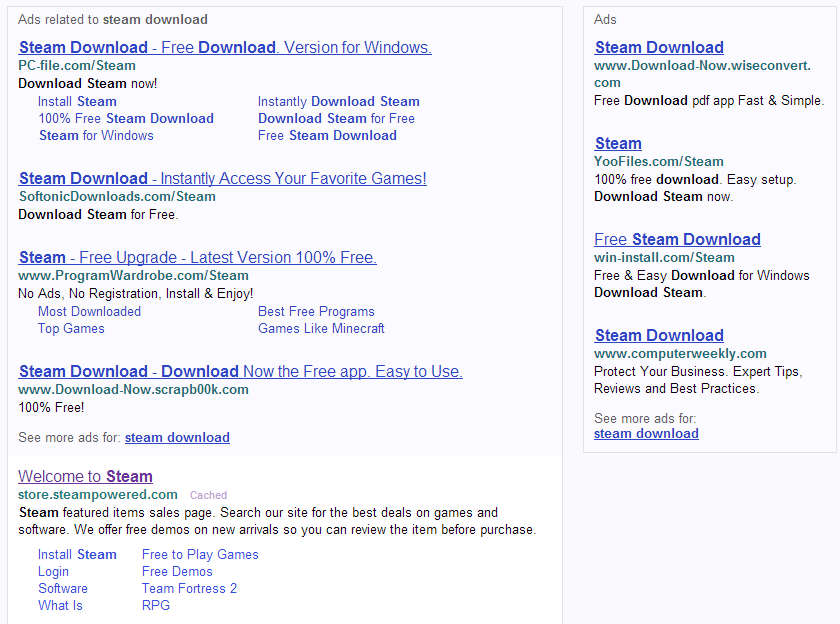Click 'No Ads, No Registration, Install & Enjoy!' text

[136, 294]
